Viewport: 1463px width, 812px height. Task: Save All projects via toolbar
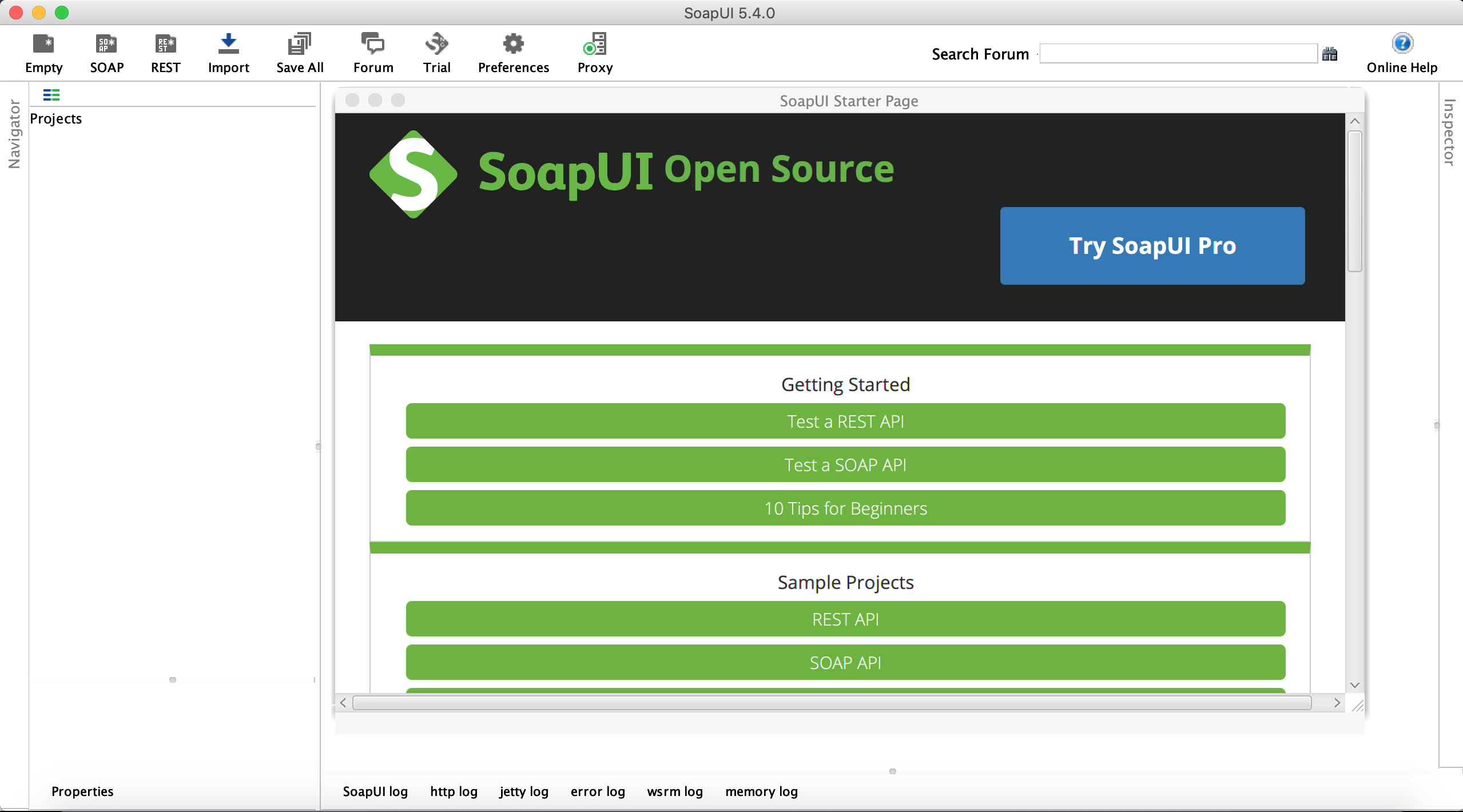click(x=300, y=45)
